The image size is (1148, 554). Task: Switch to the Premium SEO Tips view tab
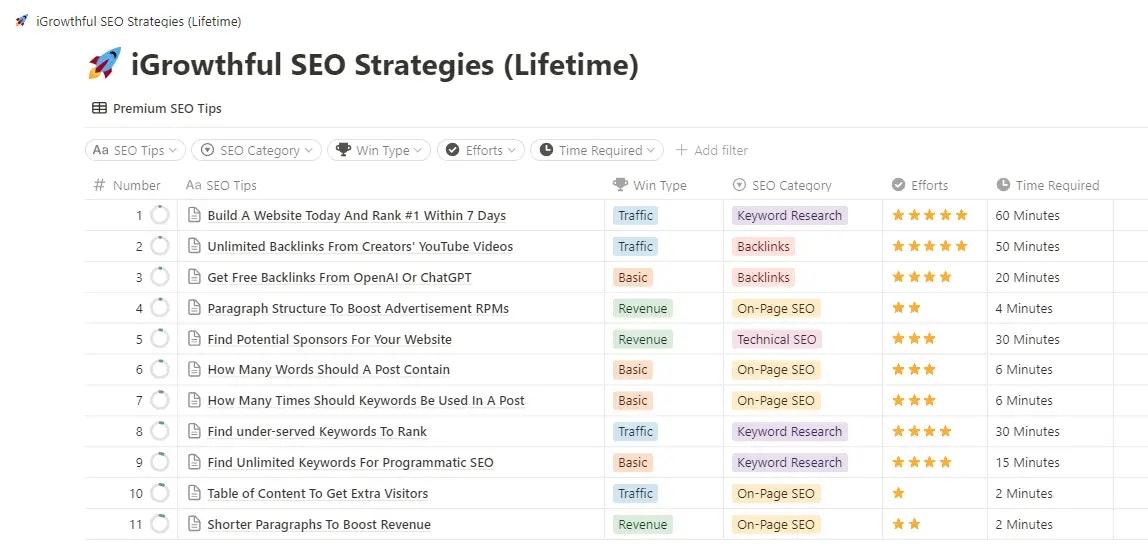[x=157, y=108]
